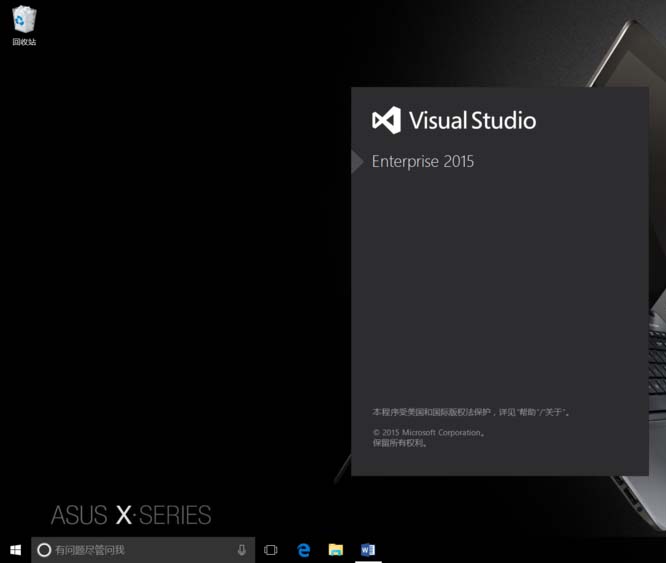Click the 回收站 label under the desktop icon

(24, 42)
